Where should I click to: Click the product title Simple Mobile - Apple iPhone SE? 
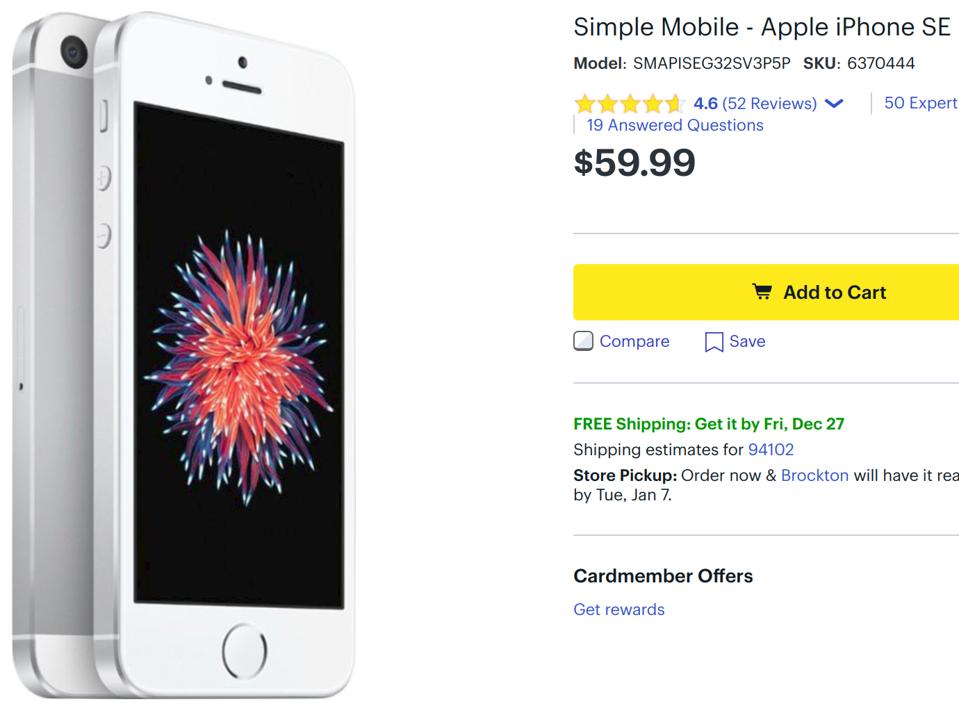[x=761, y=26]
